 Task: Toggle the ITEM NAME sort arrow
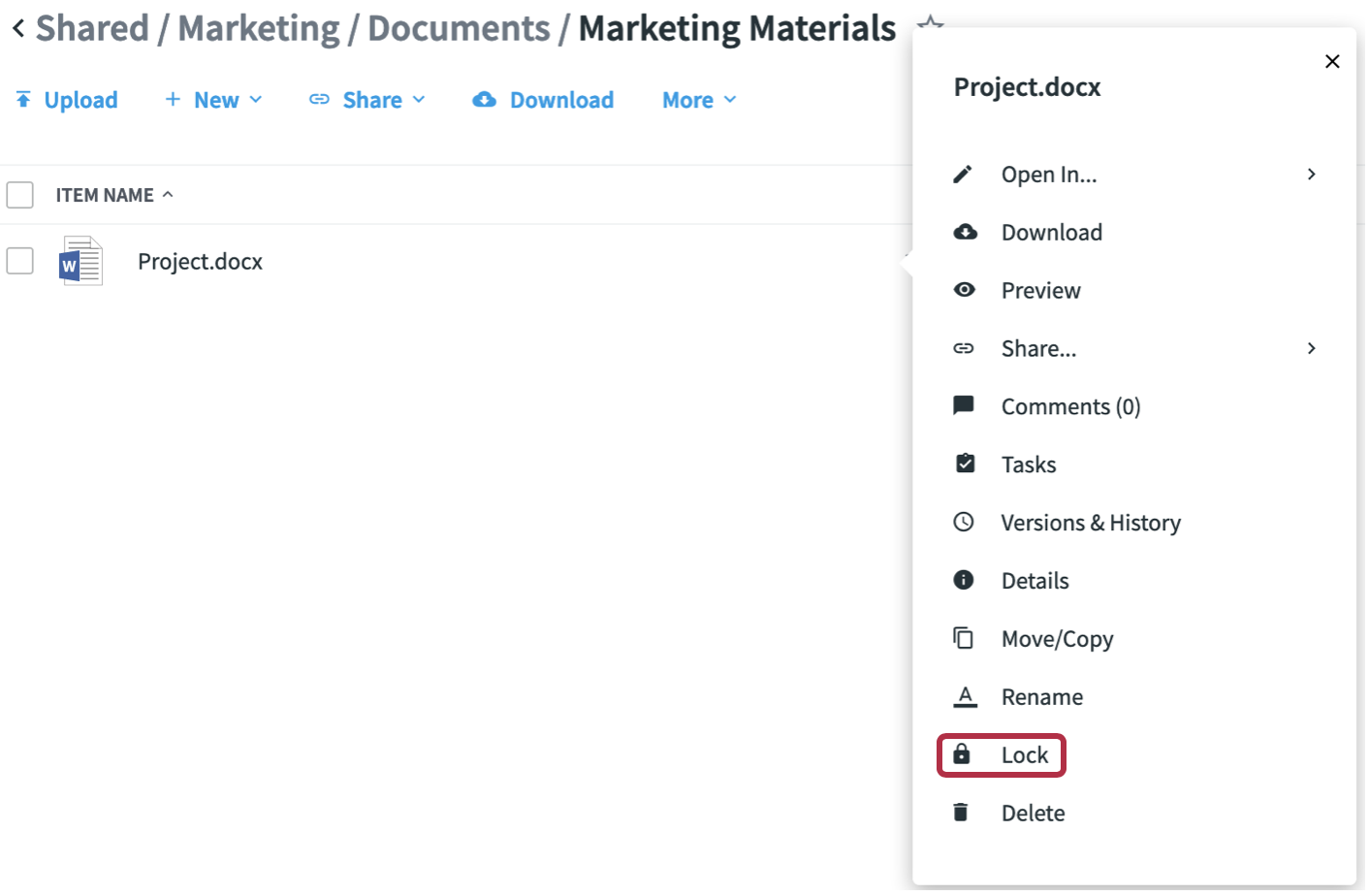[x=169, y=195]
